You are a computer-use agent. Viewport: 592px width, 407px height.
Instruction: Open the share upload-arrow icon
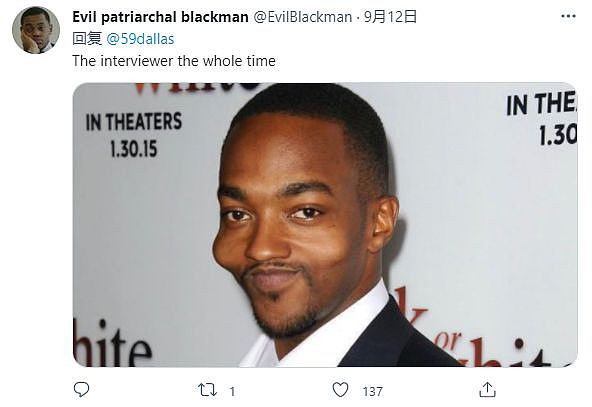487,390
